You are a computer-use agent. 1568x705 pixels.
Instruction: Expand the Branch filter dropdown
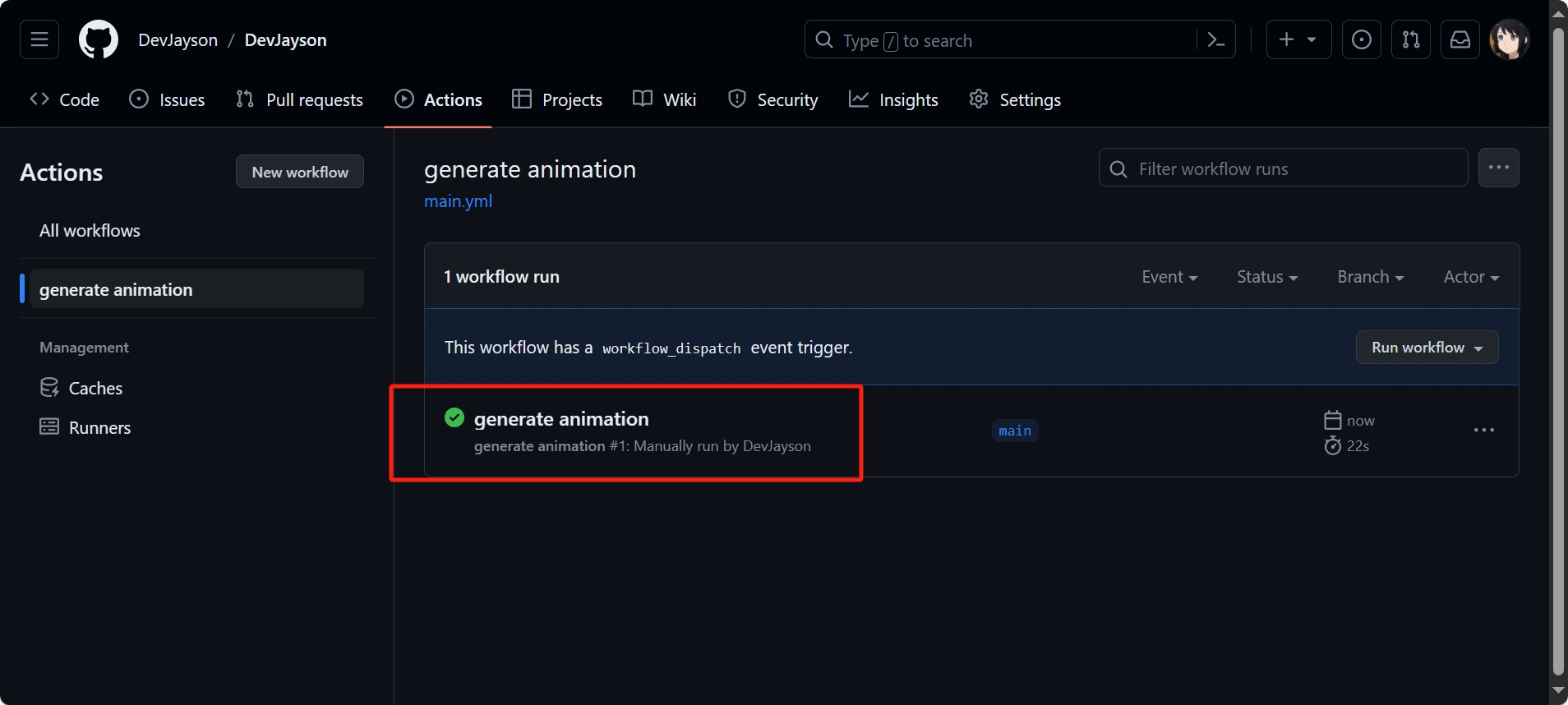(x=1371, y=277)
